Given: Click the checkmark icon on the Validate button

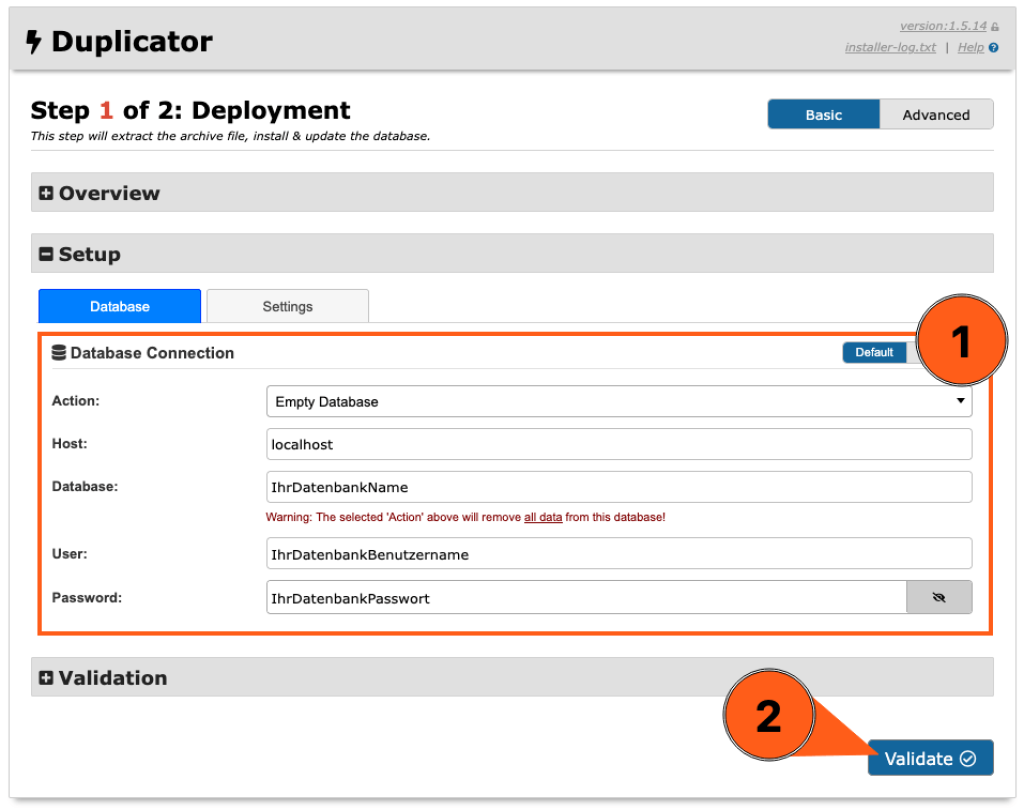Looking at the screenshot, I should click(967, 758).
